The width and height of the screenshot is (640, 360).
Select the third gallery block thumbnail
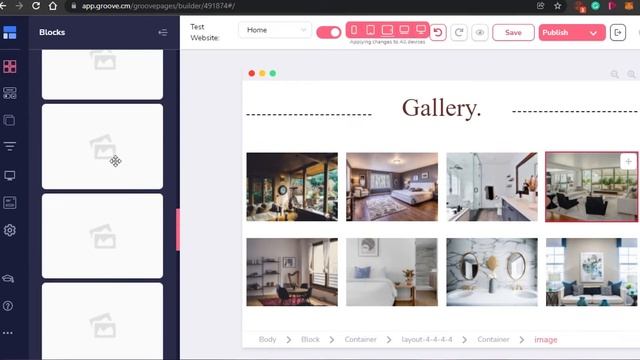(x=102, y=236)
